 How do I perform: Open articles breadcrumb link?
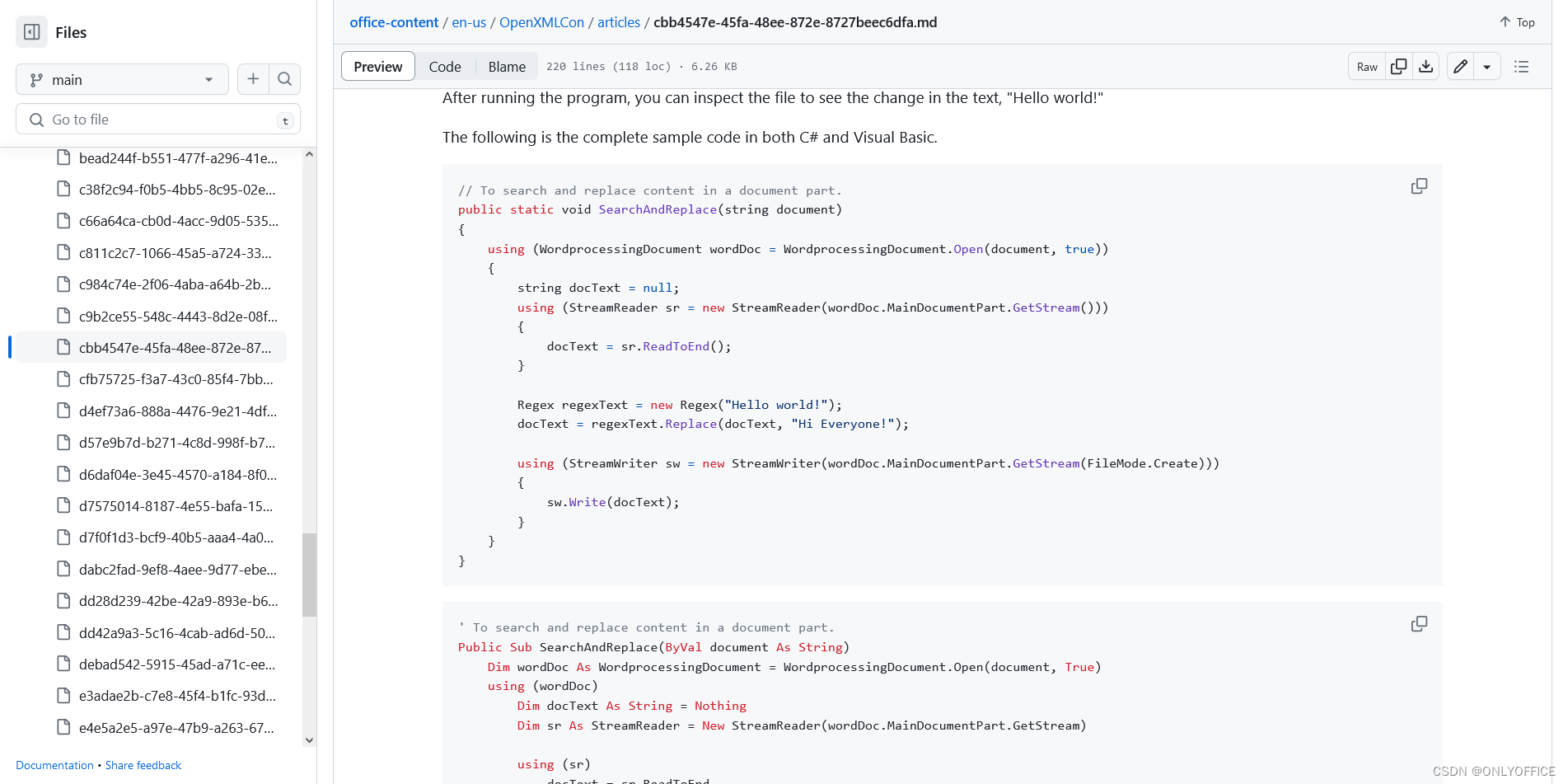pyautogui.click(x=619, y=22)
